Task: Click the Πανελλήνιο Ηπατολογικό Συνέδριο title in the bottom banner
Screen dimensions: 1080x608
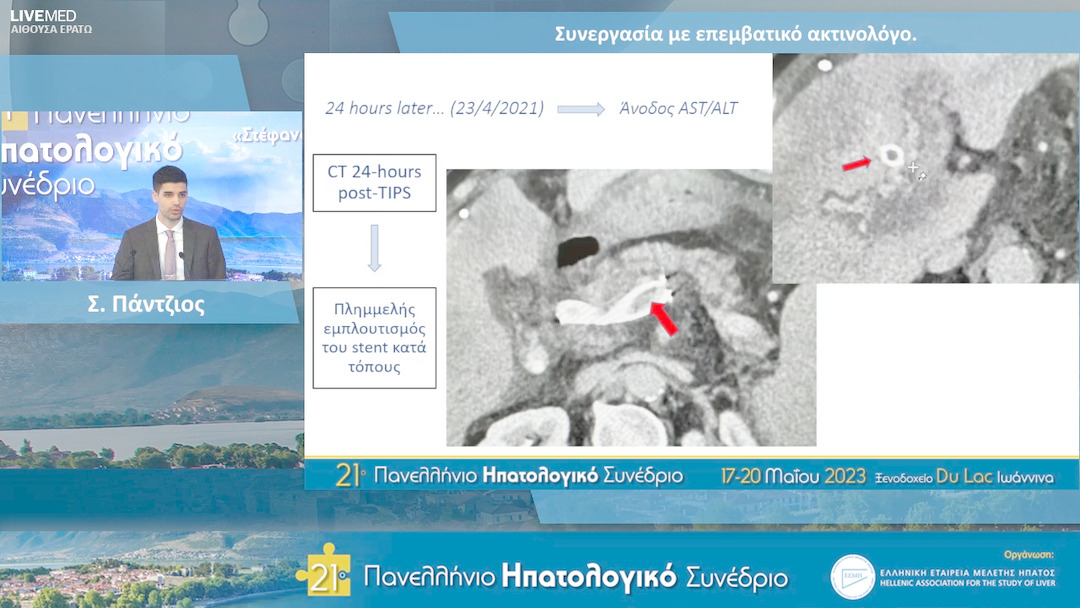Action: (x=576, y=577)
